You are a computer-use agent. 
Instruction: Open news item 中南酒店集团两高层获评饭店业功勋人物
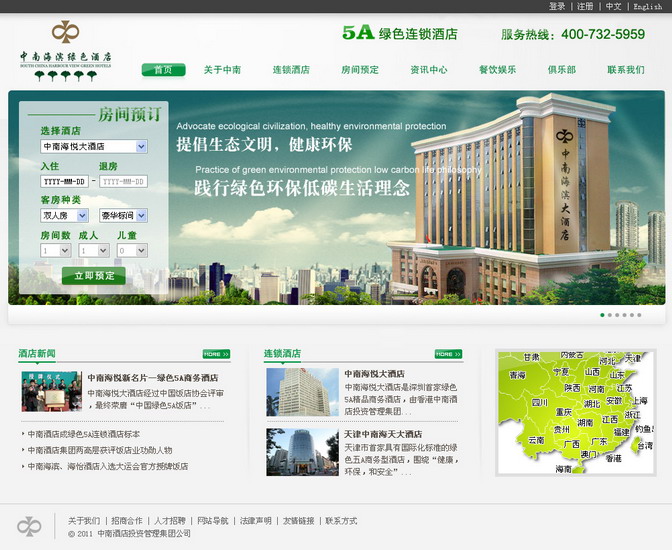[100, 450]
